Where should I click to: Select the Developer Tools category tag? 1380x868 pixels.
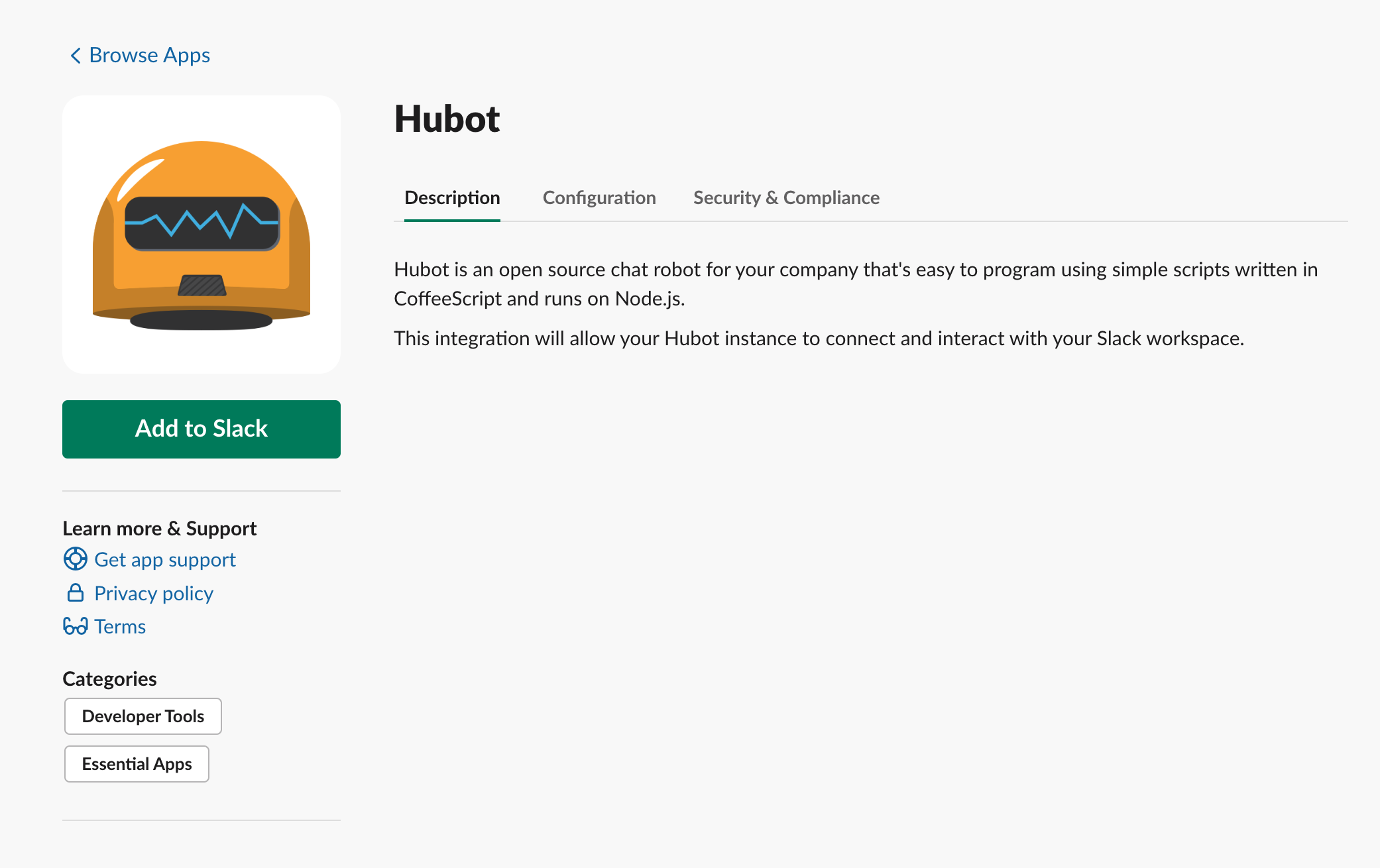(143, 716)
